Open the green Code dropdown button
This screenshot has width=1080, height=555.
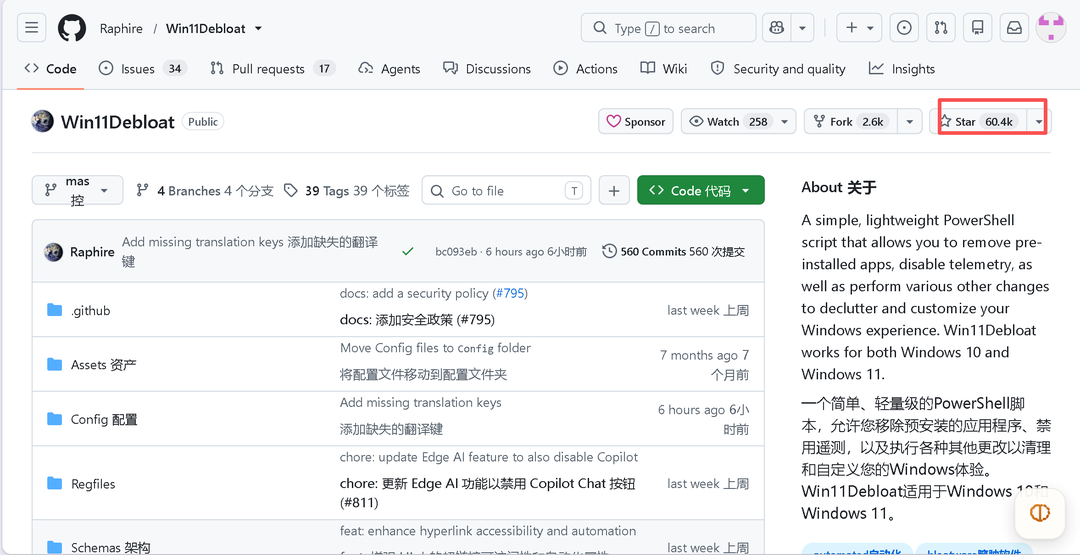700,191
